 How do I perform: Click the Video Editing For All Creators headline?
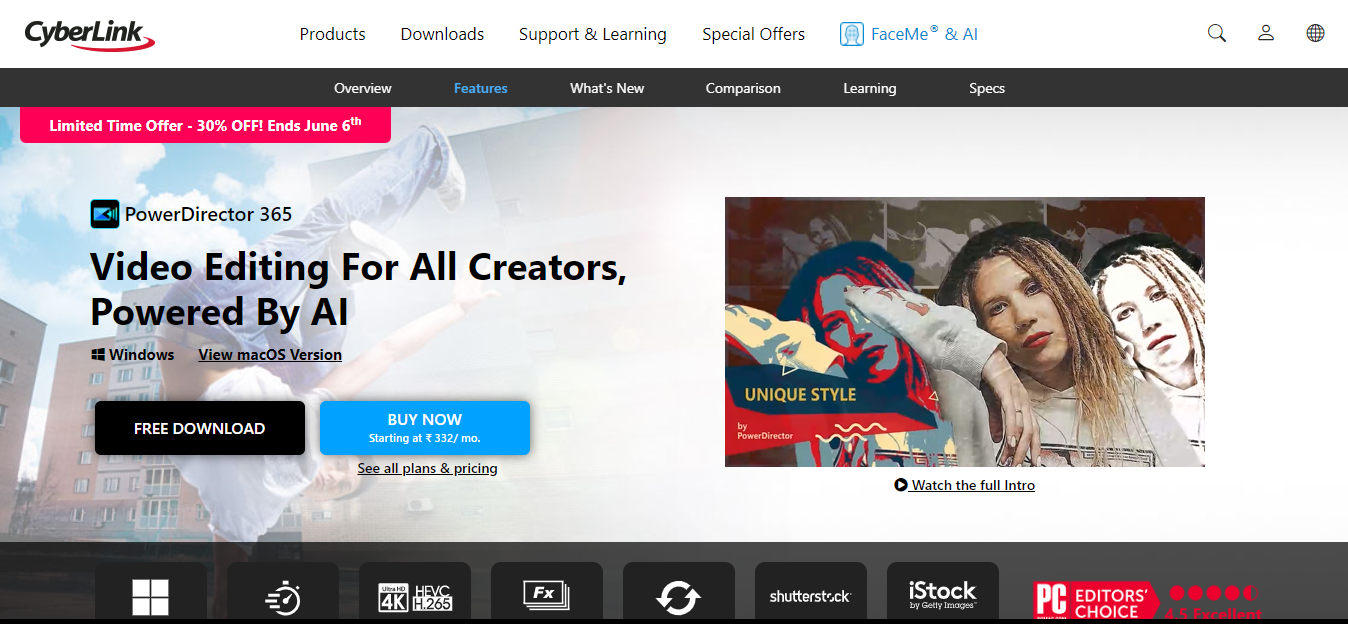pyautogui.click(x=358, y=289)
